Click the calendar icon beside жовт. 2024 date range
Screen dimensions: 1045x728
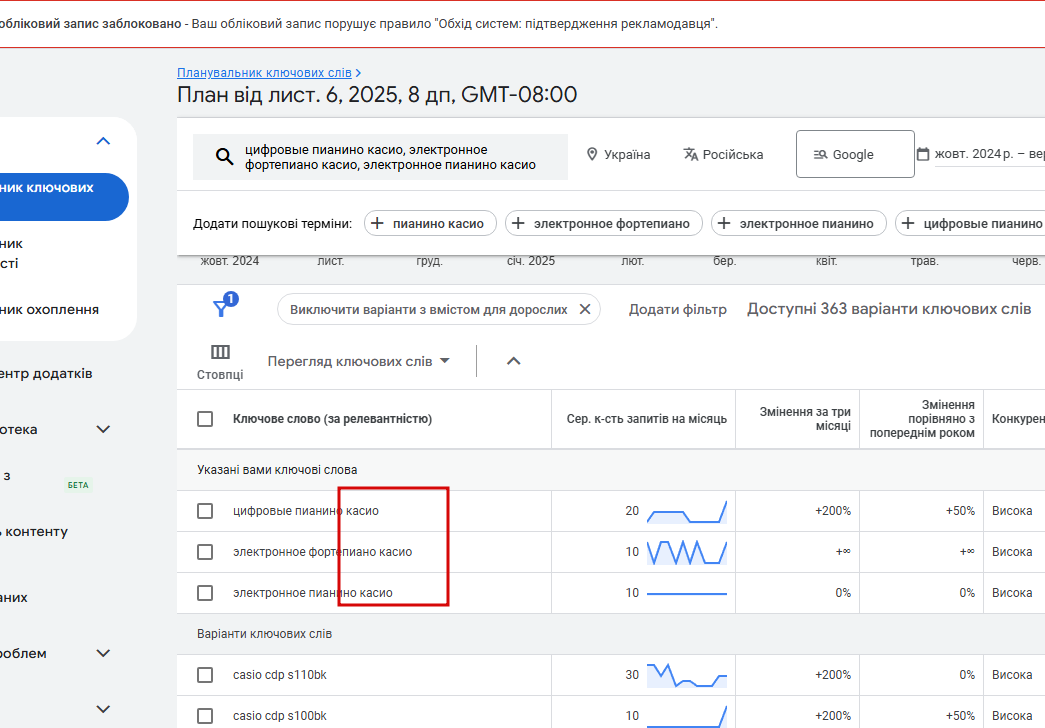click(x=923, y=154)
